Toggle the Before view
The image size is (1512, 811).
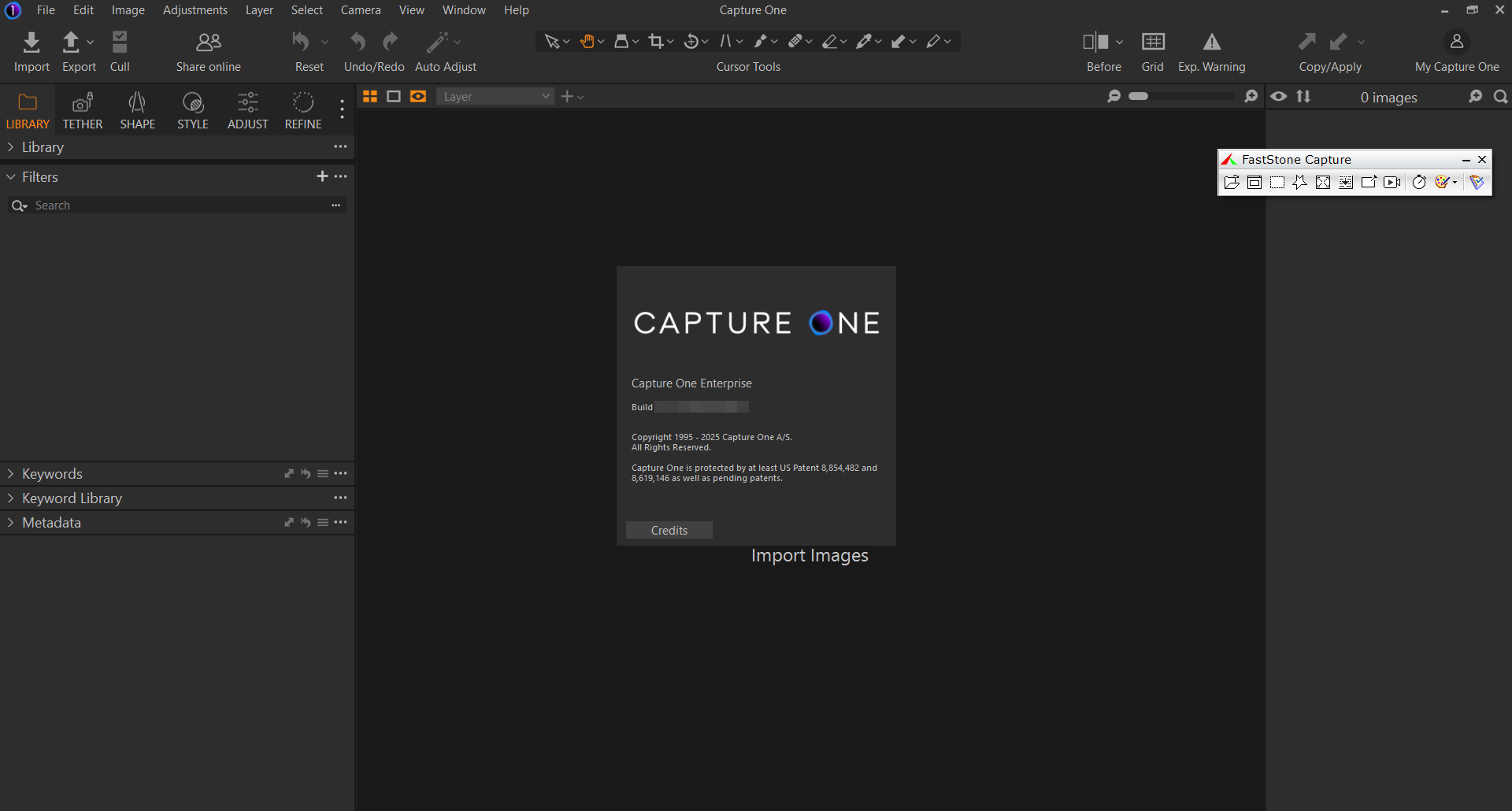(1095, 42)
